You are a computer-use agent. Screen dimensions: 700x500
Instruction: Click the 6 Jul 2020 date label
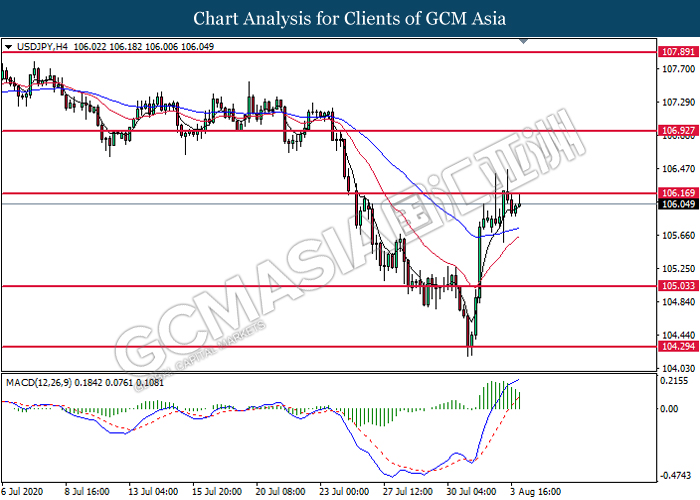(22, 492)
